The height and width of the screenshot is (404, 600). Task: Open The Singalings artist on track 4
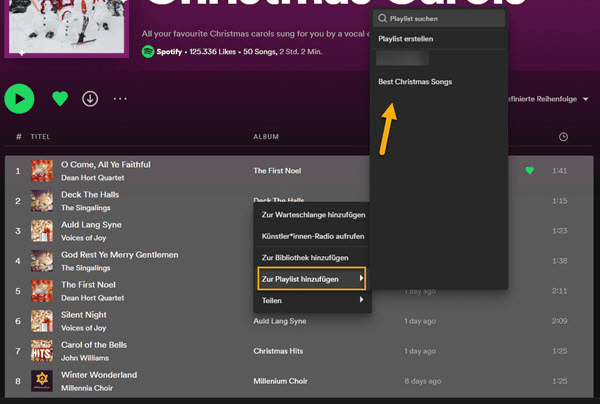[86, 268]
